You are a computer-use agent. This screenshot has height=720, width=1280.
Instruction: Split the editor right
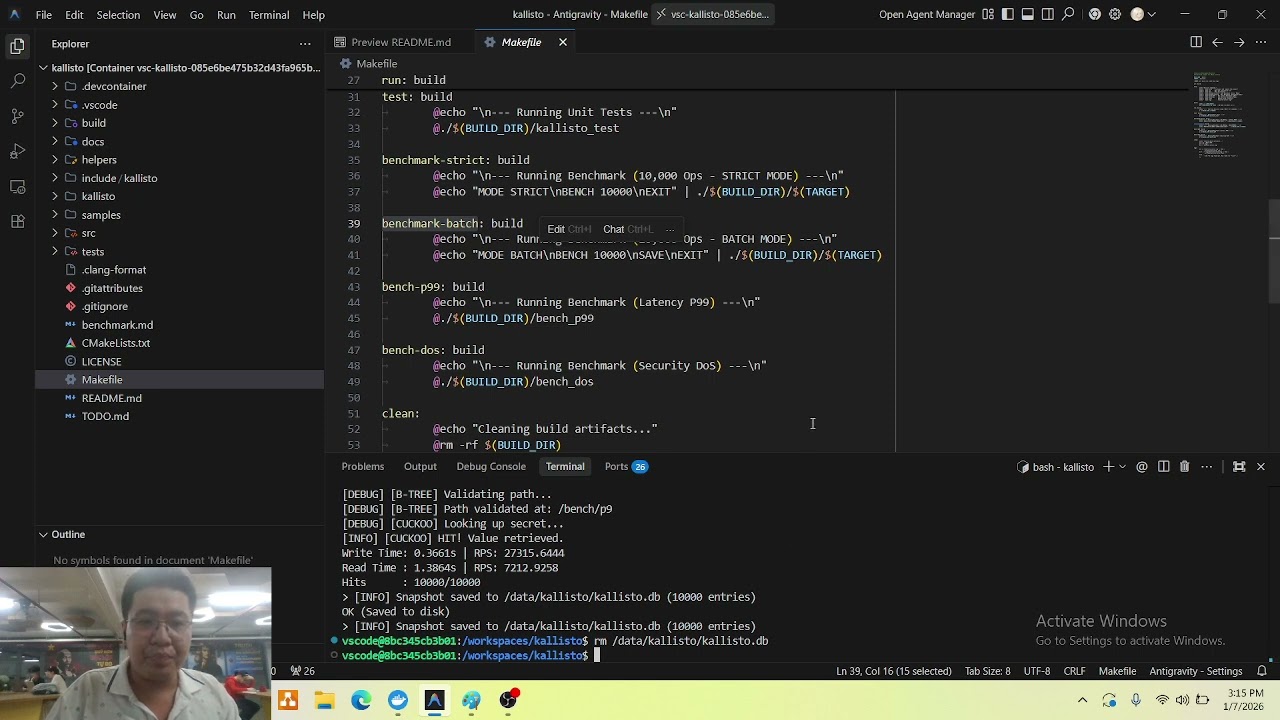(1196, 42)
